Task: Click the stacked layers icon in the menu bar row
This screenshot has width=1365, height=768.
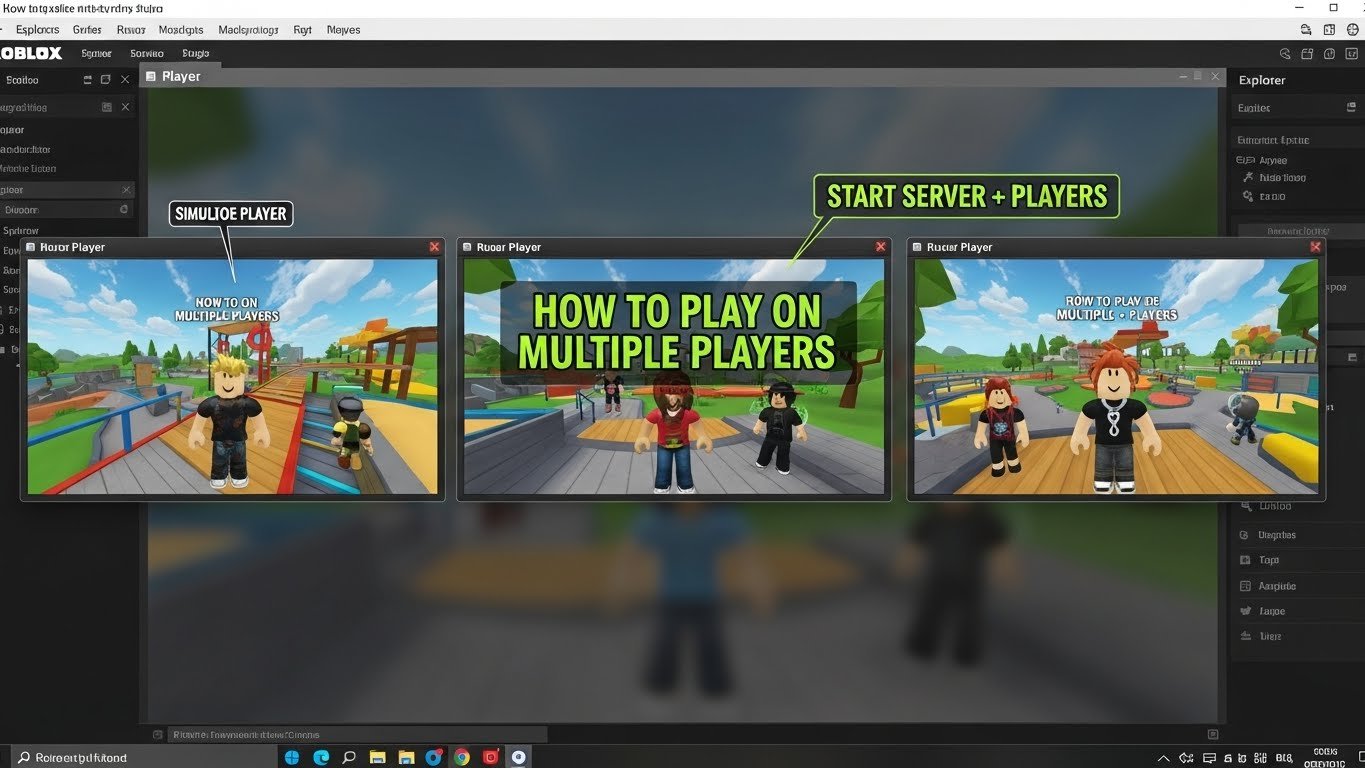Action: (1306, 30)
